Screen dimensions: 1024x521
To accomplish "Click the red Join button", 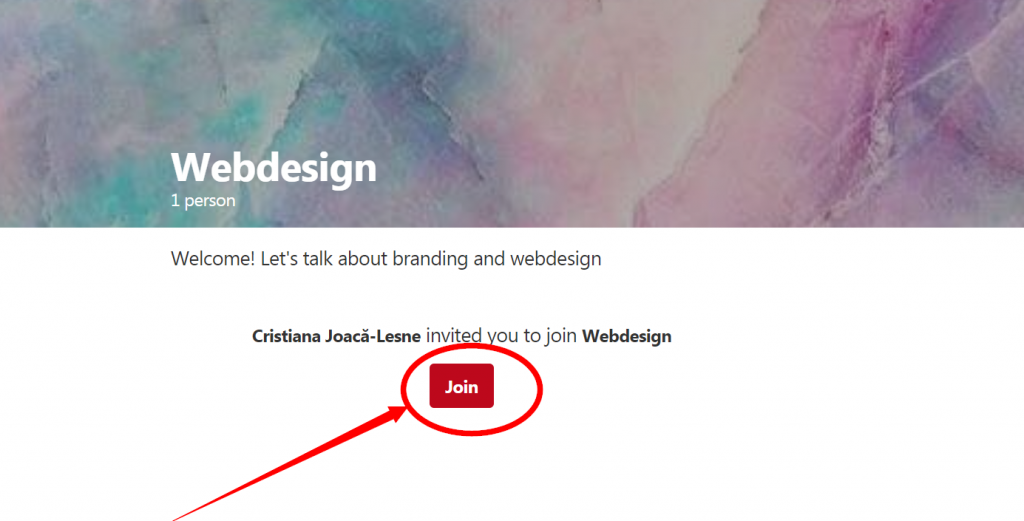I will [461, 387].
